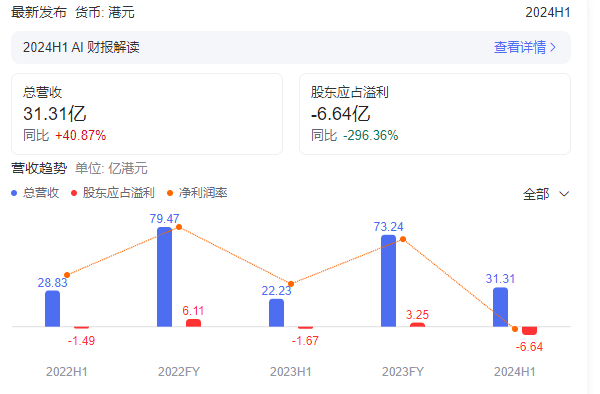This screenshot has width=600, height=394.
Task: Select the 2023H1 axis label
Action: tap(291, 372)
